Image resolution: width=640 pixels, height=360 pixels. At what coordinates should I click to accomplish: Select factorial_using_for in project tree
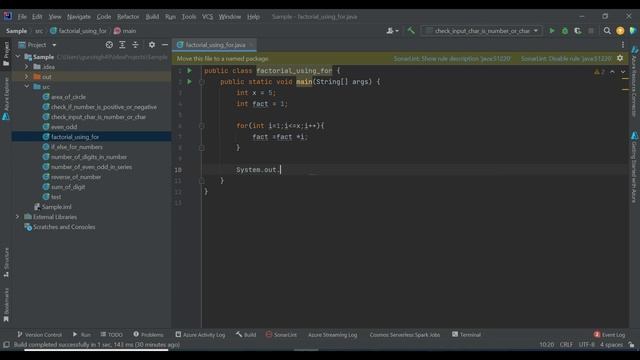click(75, 137)
